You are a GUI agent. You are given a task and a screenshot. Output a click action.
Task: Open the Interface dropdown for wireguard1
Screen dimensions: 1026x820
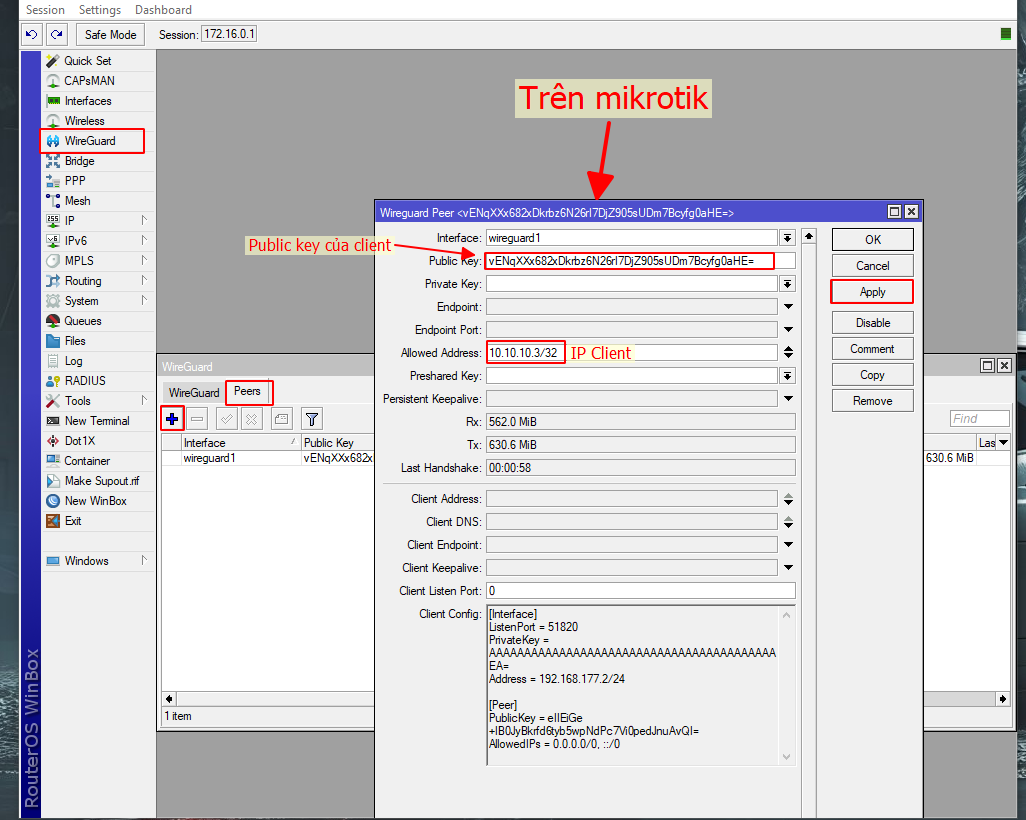[788, 238]
